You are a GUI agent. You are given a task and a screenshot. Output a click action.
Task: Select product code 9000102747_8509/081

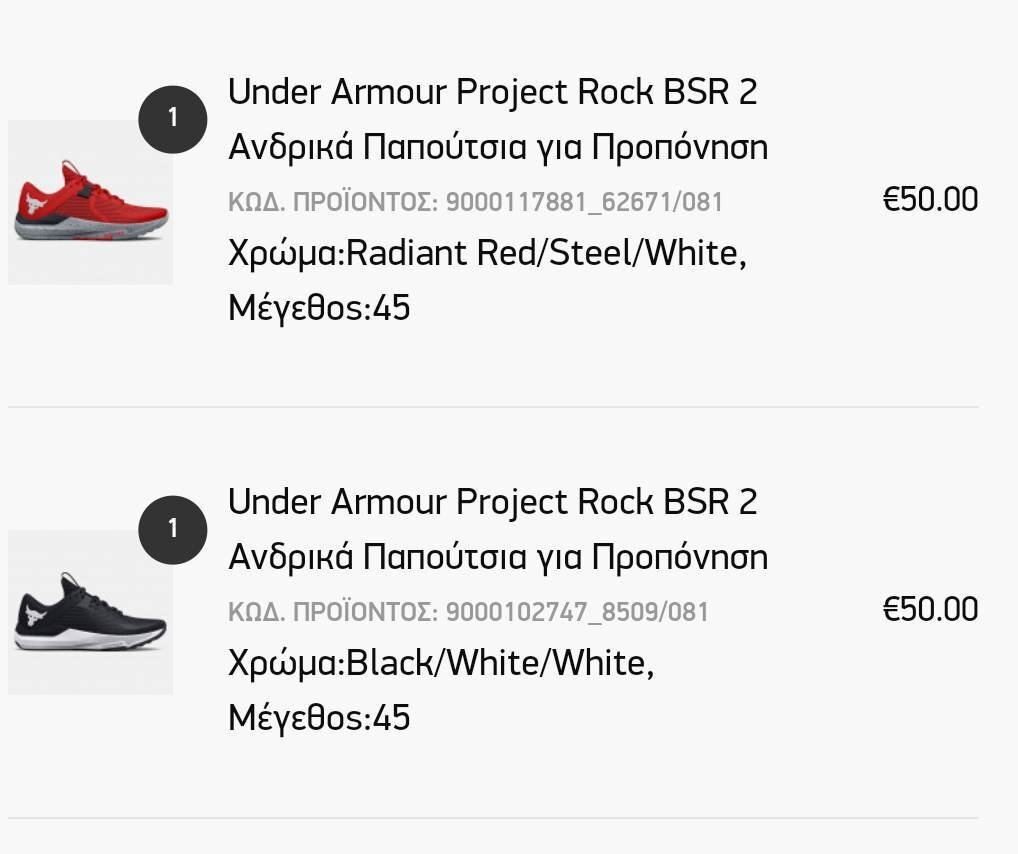(x=577, y=612)
